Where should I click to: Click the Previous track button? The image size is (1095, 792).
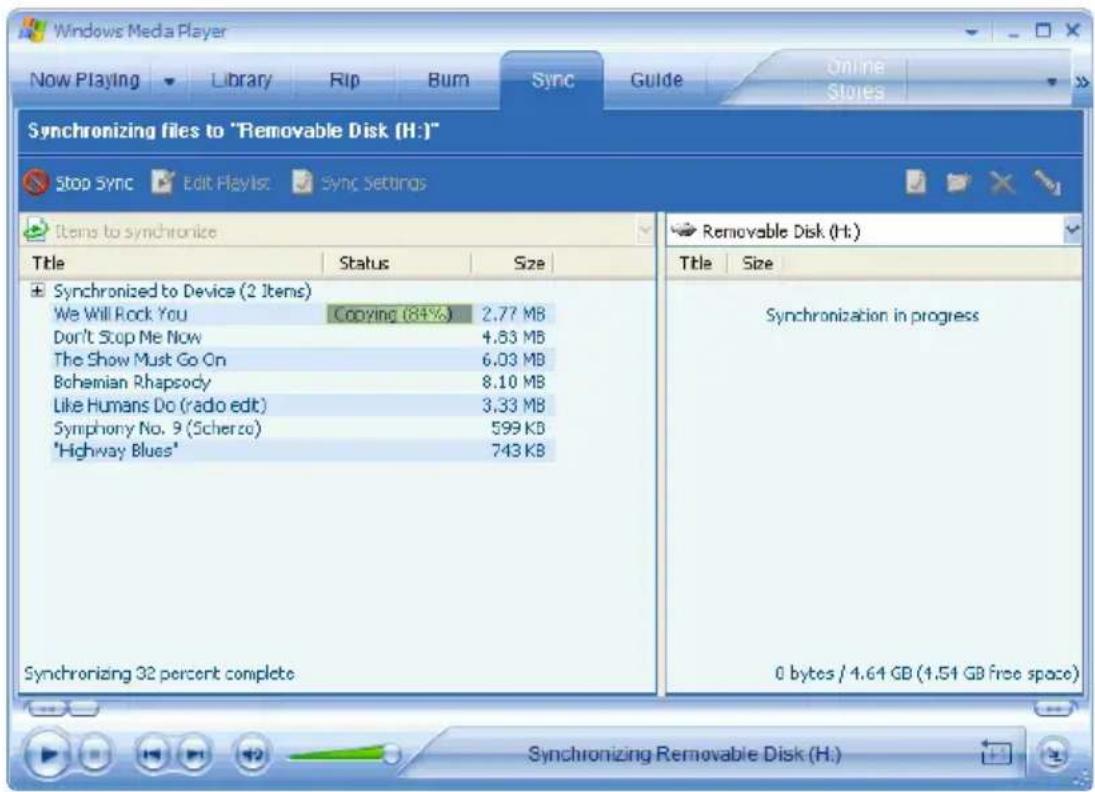pos(153,754)
